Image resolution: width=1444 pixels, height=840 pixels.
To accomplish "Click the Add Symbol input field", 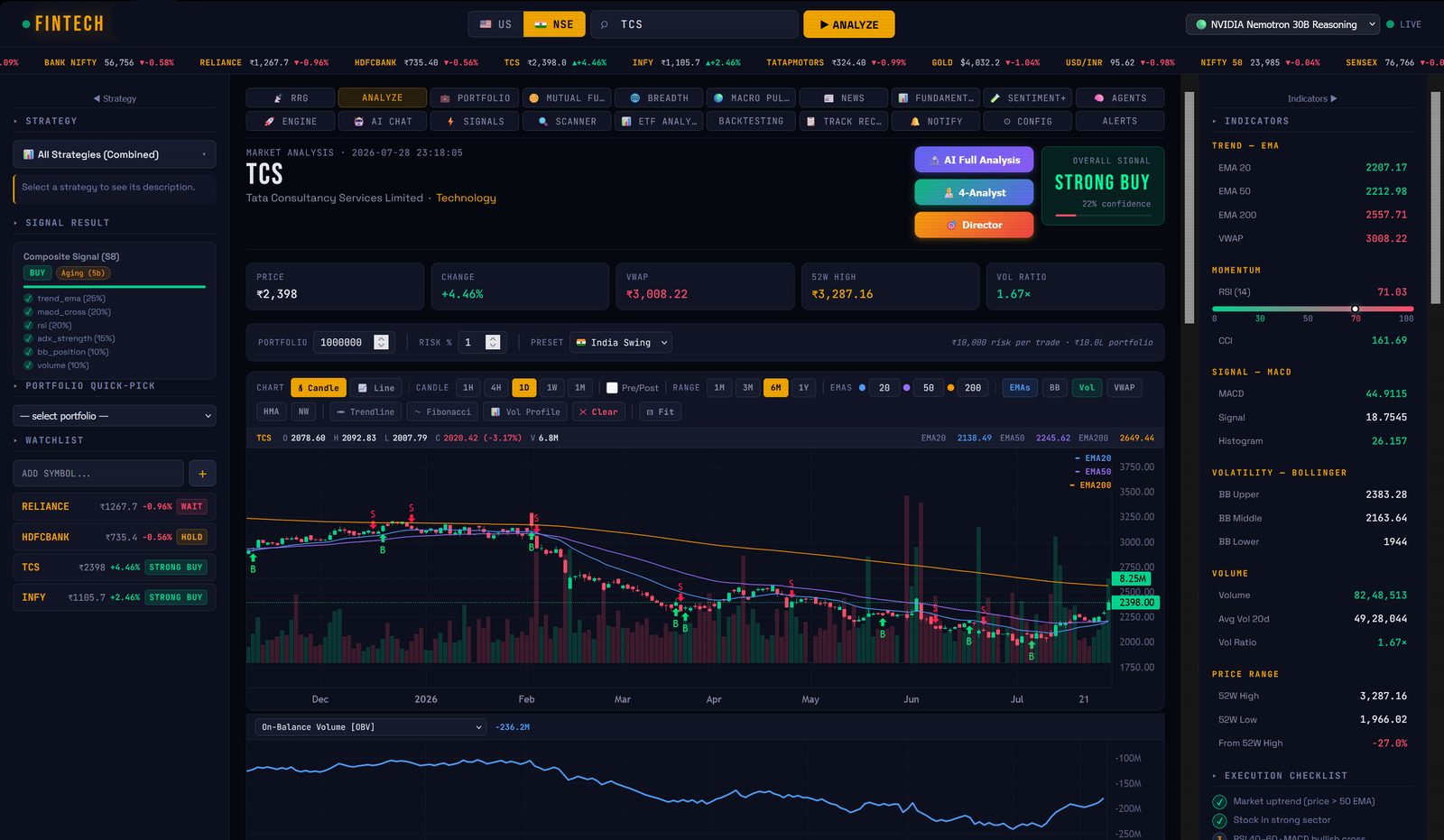I will click(98, 474).
